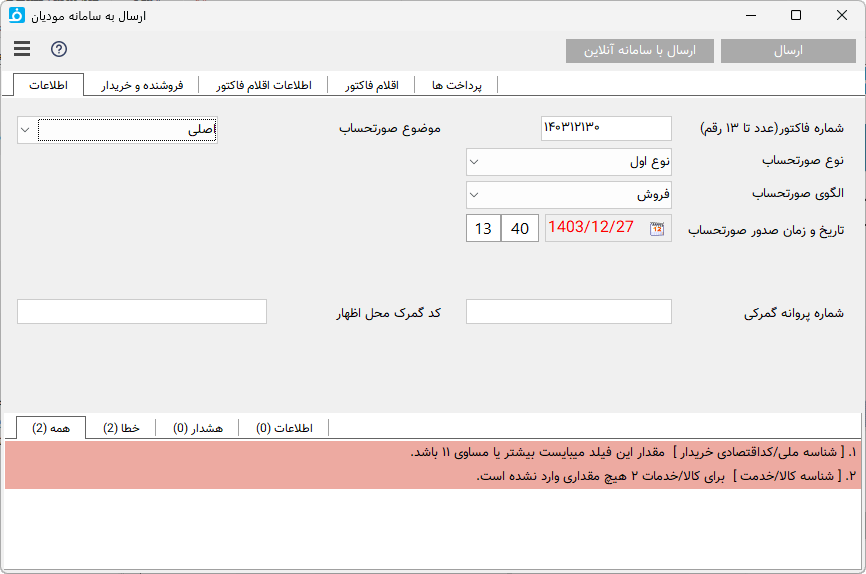This screenshot has height=574, width=866.
Task: Expand the موضوع صورتحساب dropdown arrow
Action: (25, 130)
